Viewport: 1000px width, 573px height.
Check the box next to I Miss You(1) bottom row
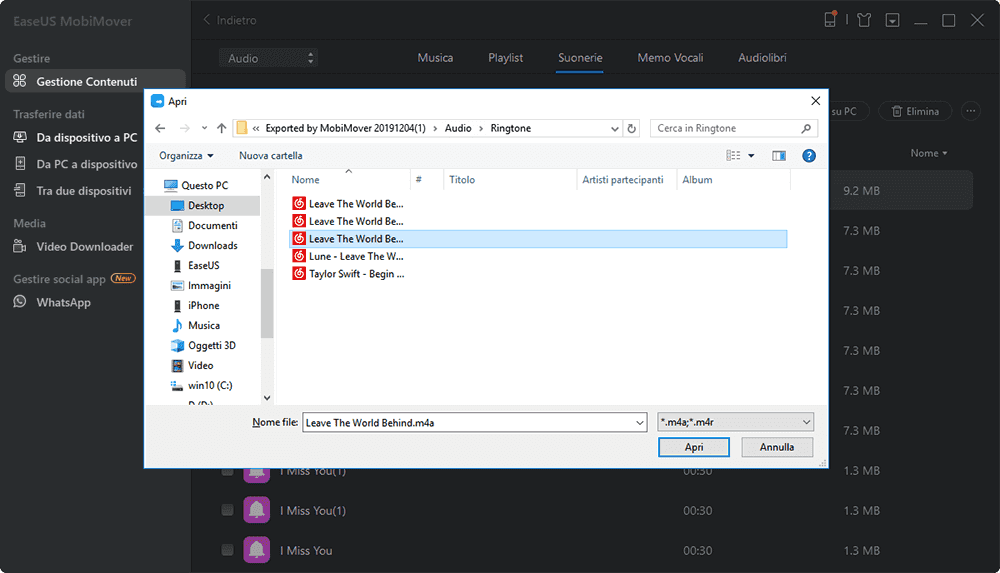click(227, 510)
